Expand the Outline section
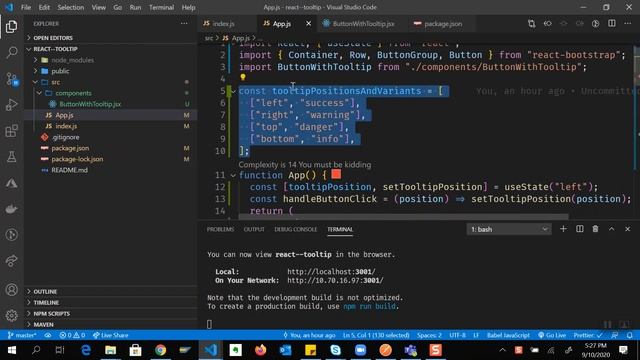This screenshot has width=640, height=360. [x=110, y=291]
